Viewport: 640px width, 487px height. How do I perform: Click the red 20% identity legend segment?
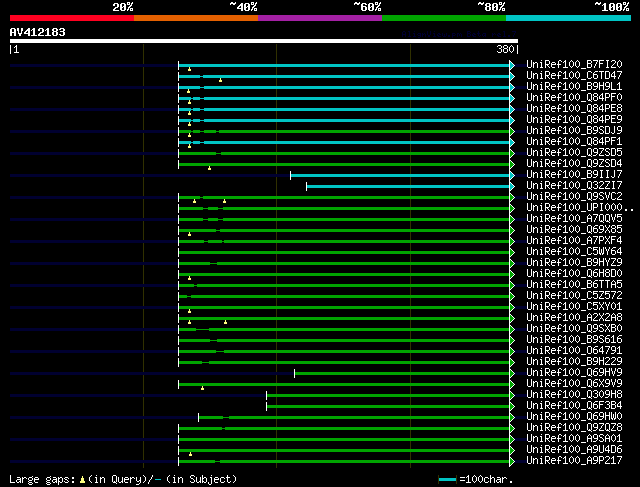tap(72, 18)
